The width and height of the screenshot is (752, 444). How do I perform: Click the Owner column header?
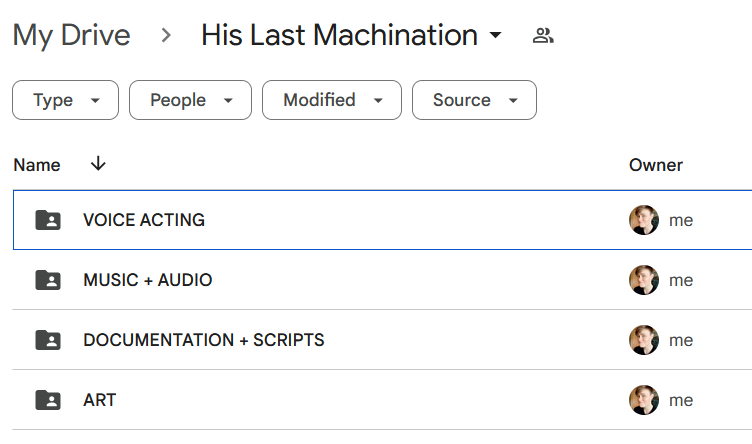656,165
